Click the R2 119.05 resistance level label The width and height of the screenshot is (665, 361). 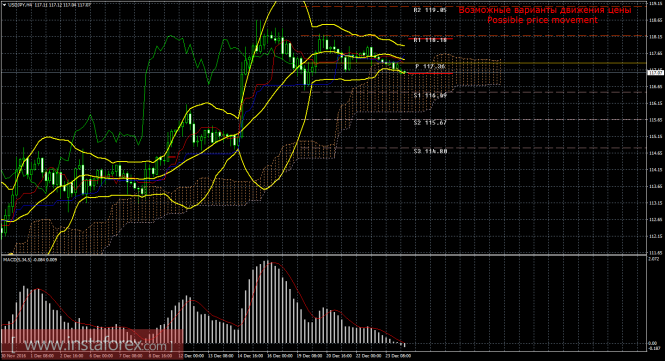(430, 10)
